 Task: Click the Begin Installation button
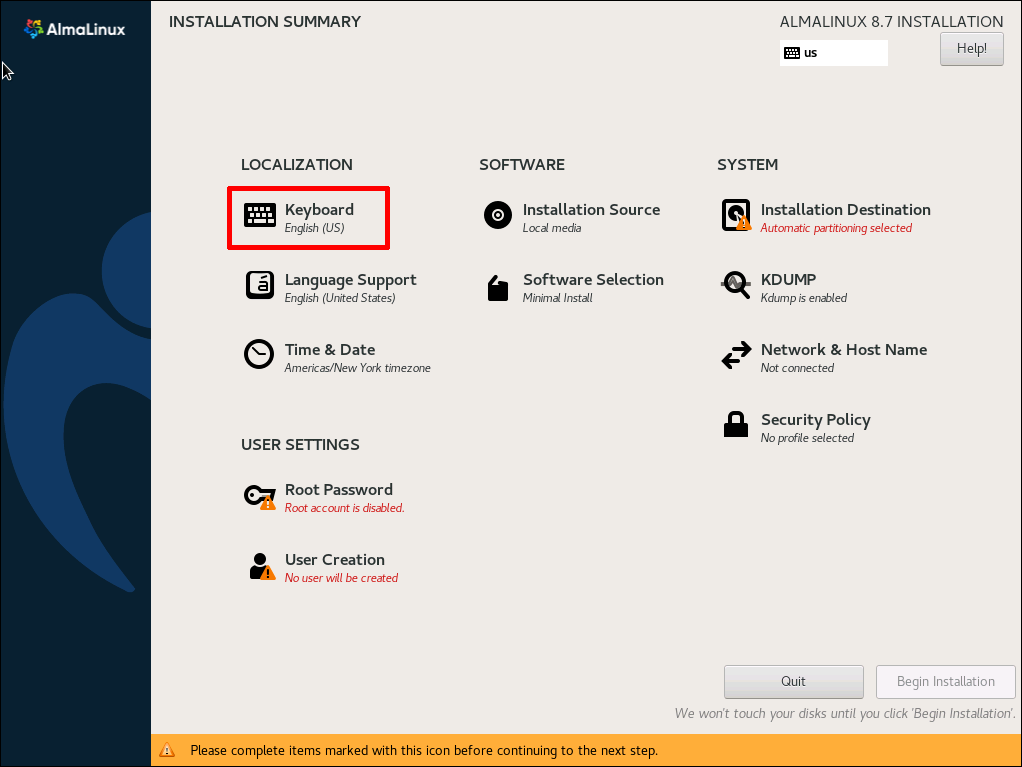[945, 681]
